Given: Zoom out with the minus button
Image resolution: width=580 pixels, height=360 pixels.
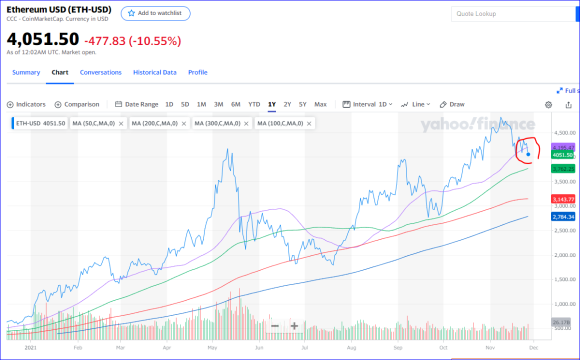Looking at the screenshot, I should (x=275, y=326).
